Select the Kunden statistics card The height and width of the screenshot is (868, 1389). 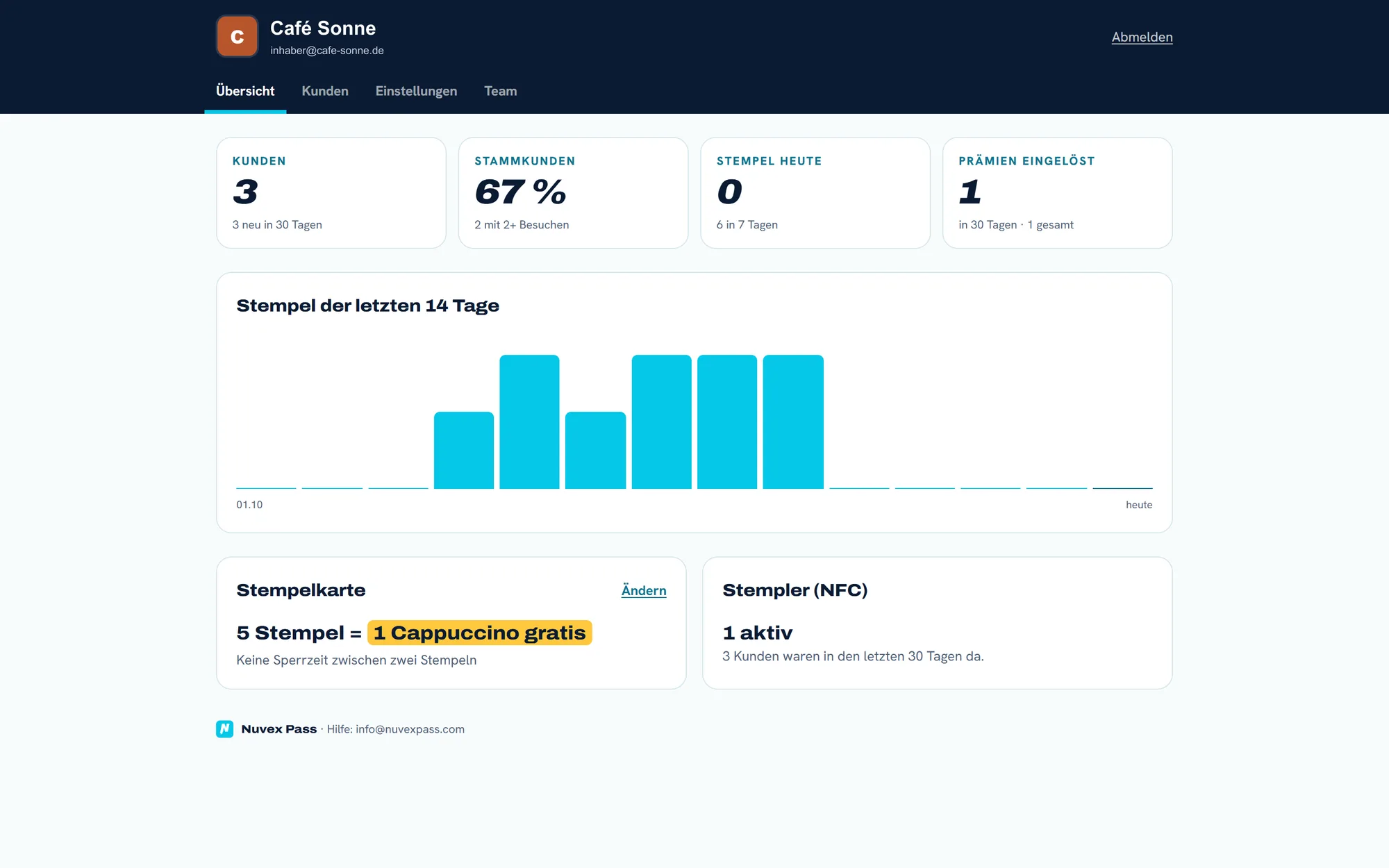331,193
